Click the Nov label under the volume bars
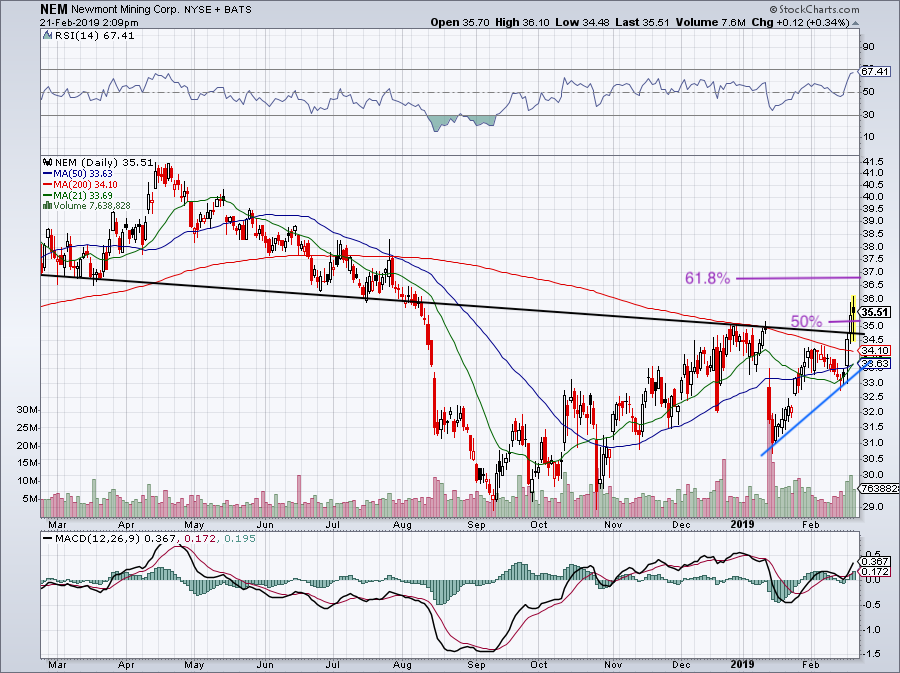The width and height of the screenshot is (900, 673). tap(613, 524)
